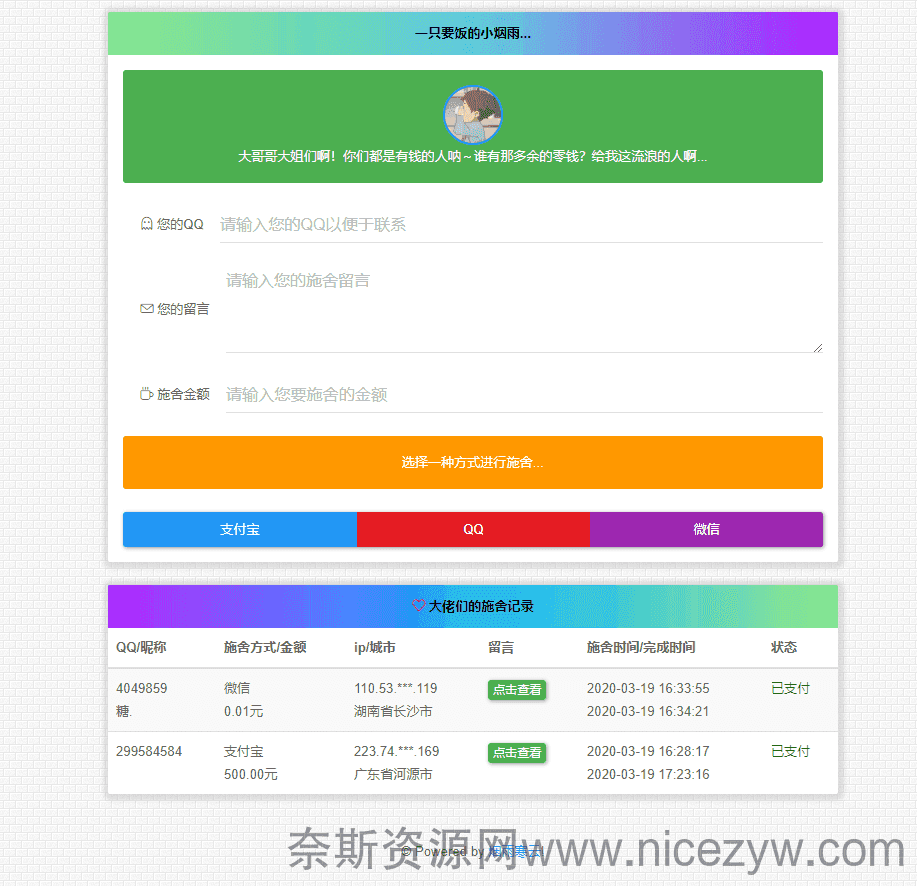Screen dimensions: 917x886
Task: Click the 您的QQ label
Action: coord(180,224)
